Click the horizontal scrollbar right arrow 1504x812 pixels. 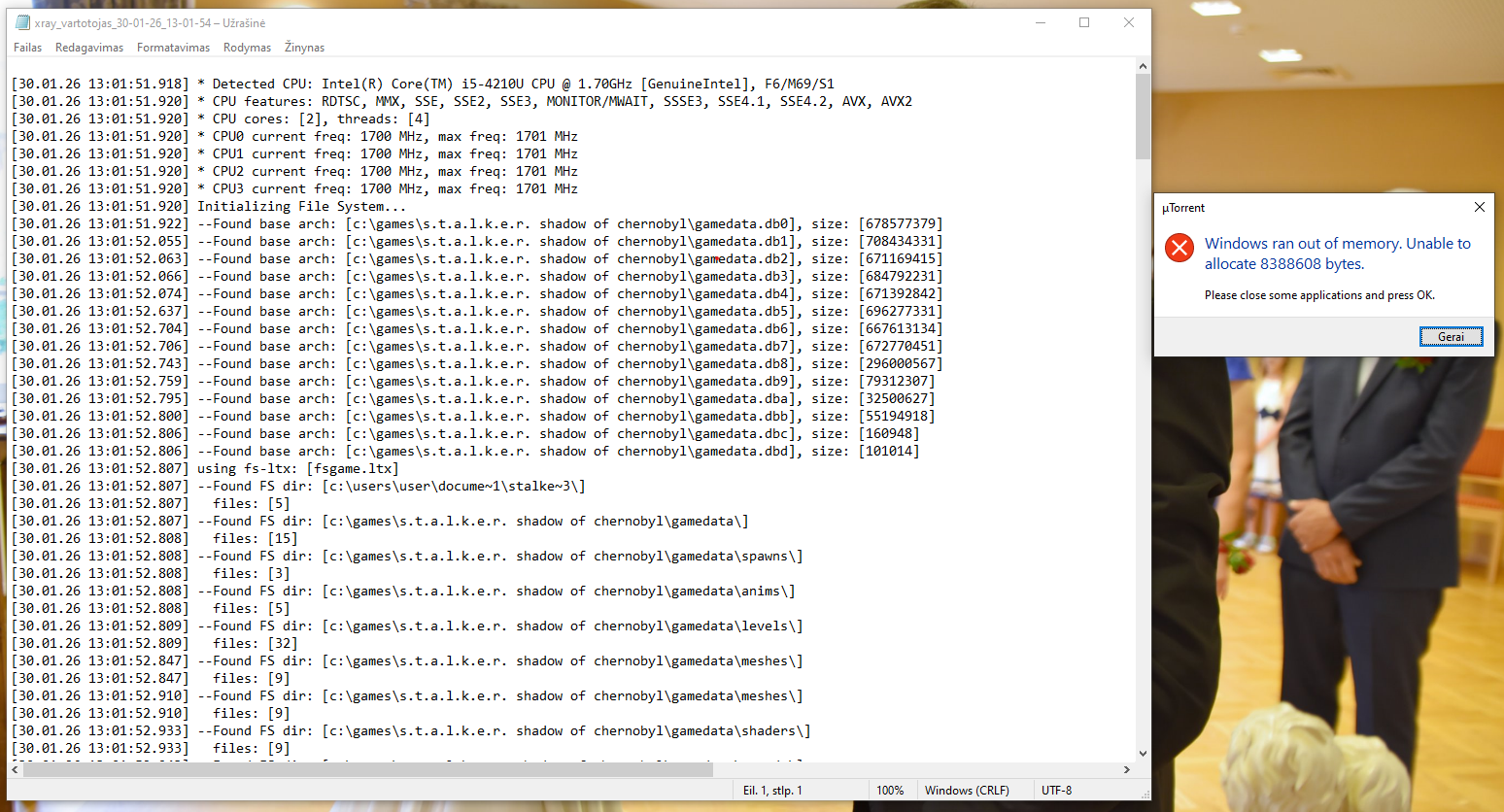point(1126,769)
